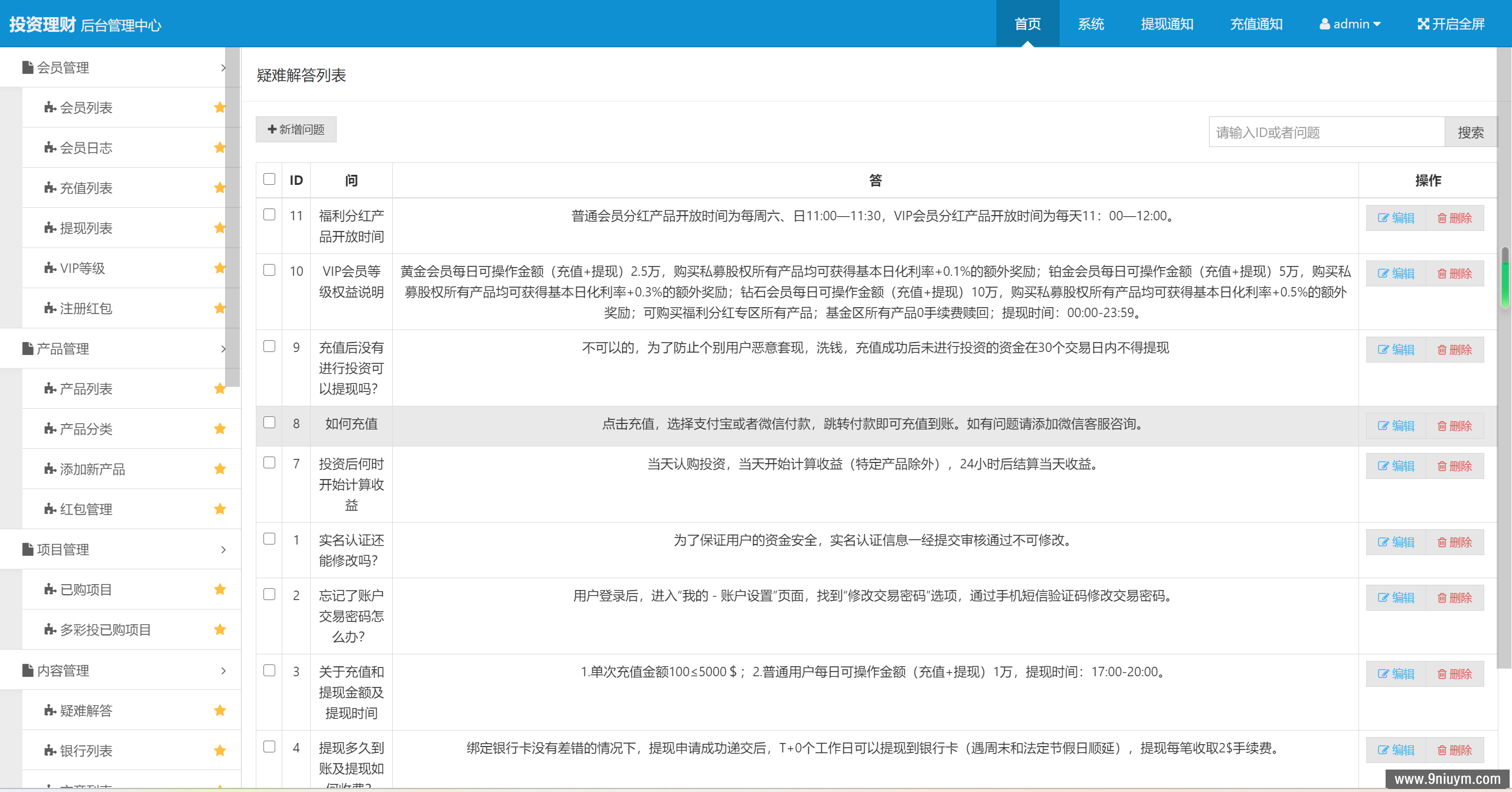1512x792 pixels.
Task: Click the 投资理财 logo title
Action: pos(43,24)
